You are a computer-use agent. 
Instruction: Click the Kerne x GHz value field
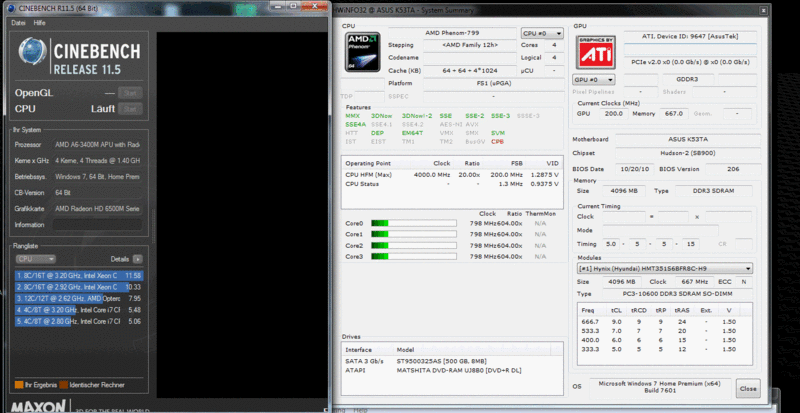click(97, 160)
